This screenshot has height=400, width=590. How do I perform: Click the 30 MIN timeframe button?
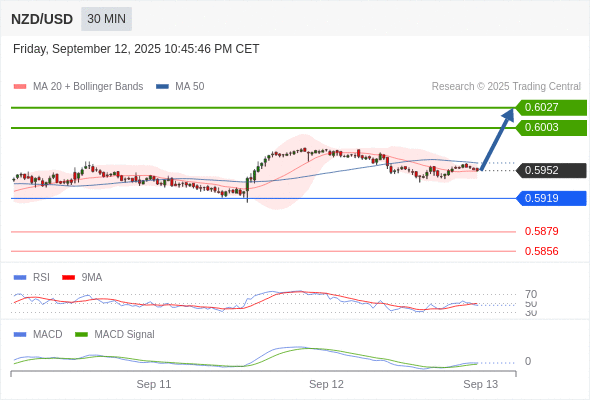pos(106,19)
